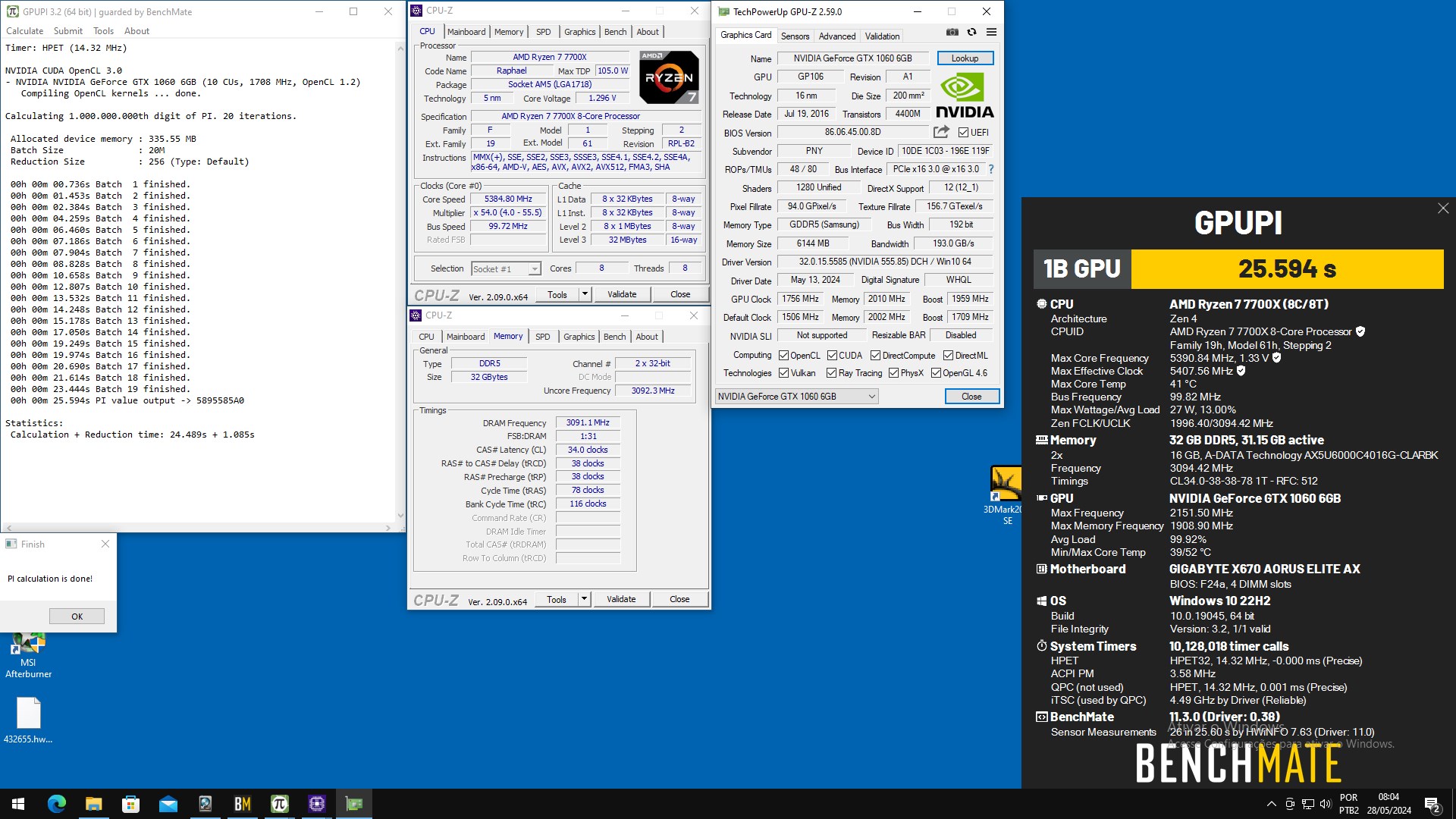Click the volume icon in system tray

coord(1325,804)
